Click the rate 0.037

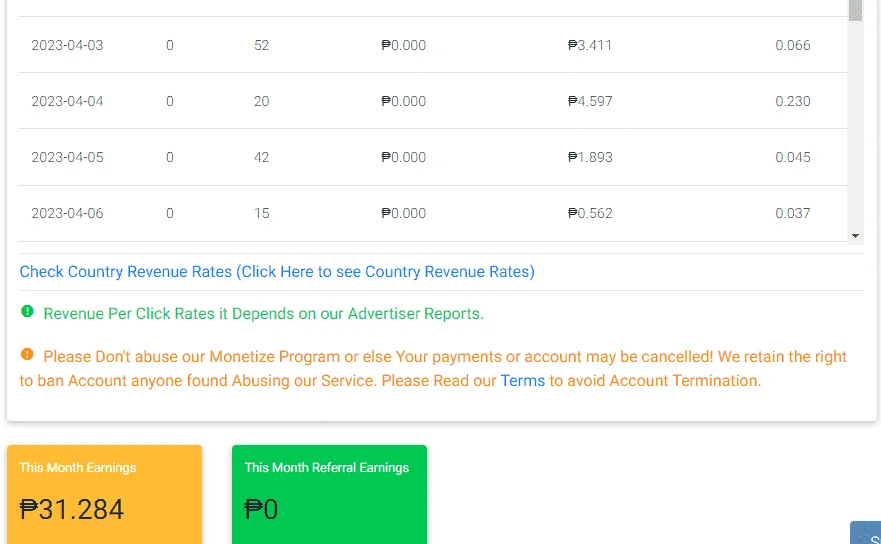click(x=793, y=213)
